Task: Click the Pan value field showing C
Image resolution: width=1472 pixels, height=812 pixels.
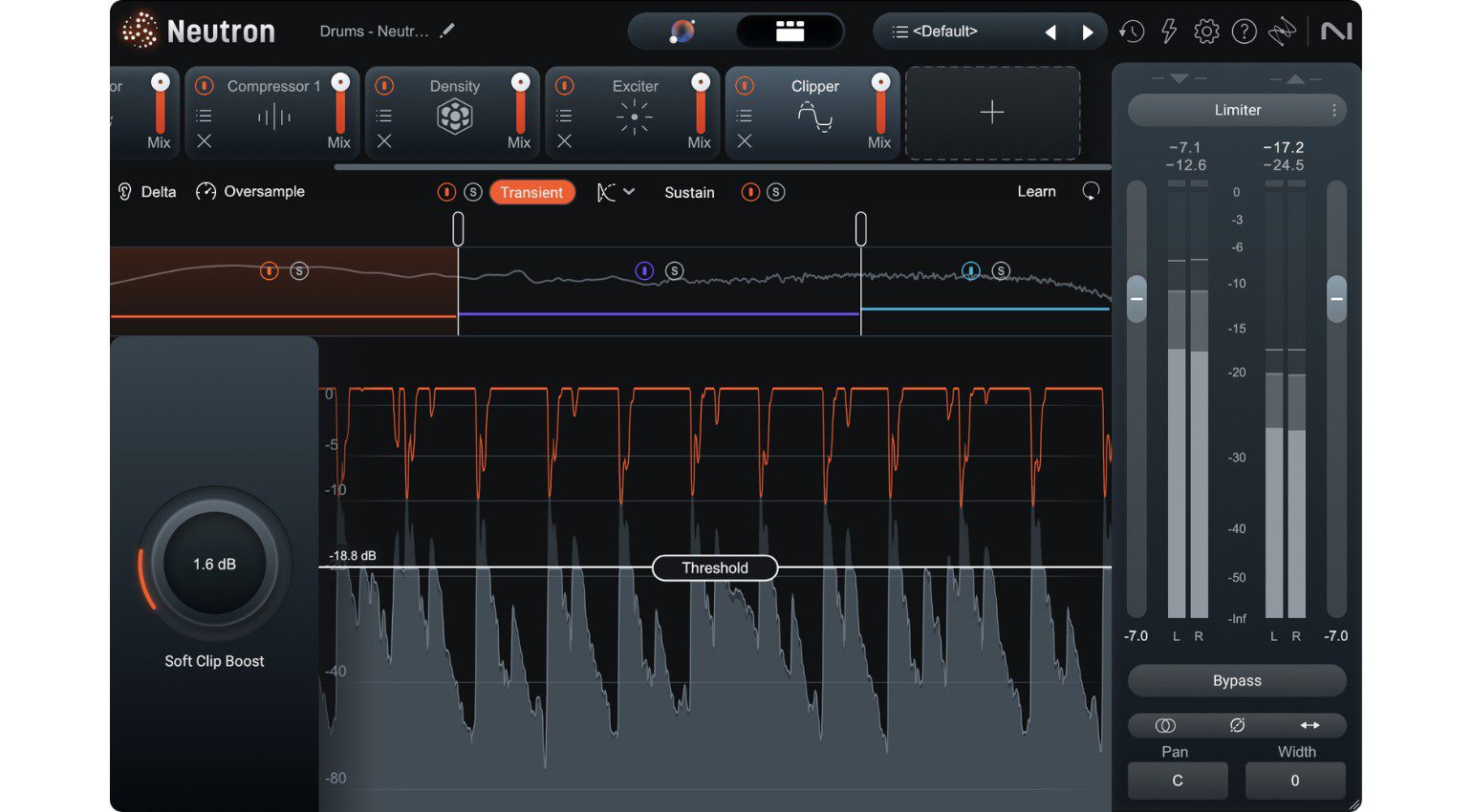Action: pos(1178,780)
